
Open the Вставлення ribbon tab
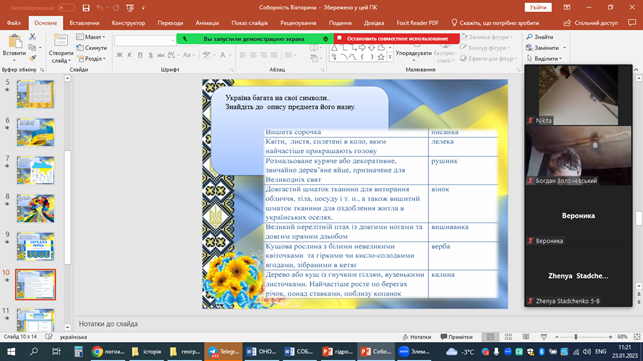click(84, 23)
